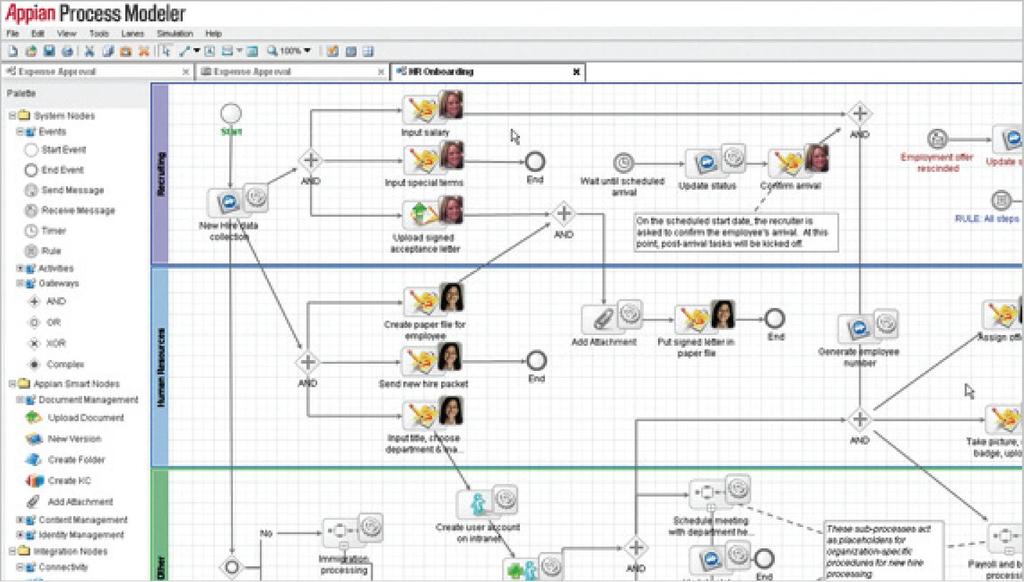1024x582 pixels.
Task: Click the Print toolbar icon
Action: [x=67, y=51]
